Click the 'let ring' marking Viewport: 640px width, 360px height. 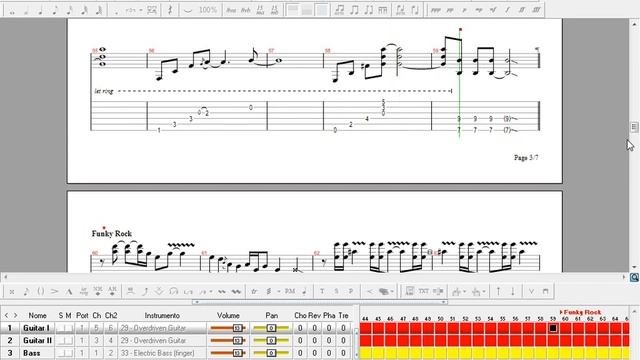103,91
